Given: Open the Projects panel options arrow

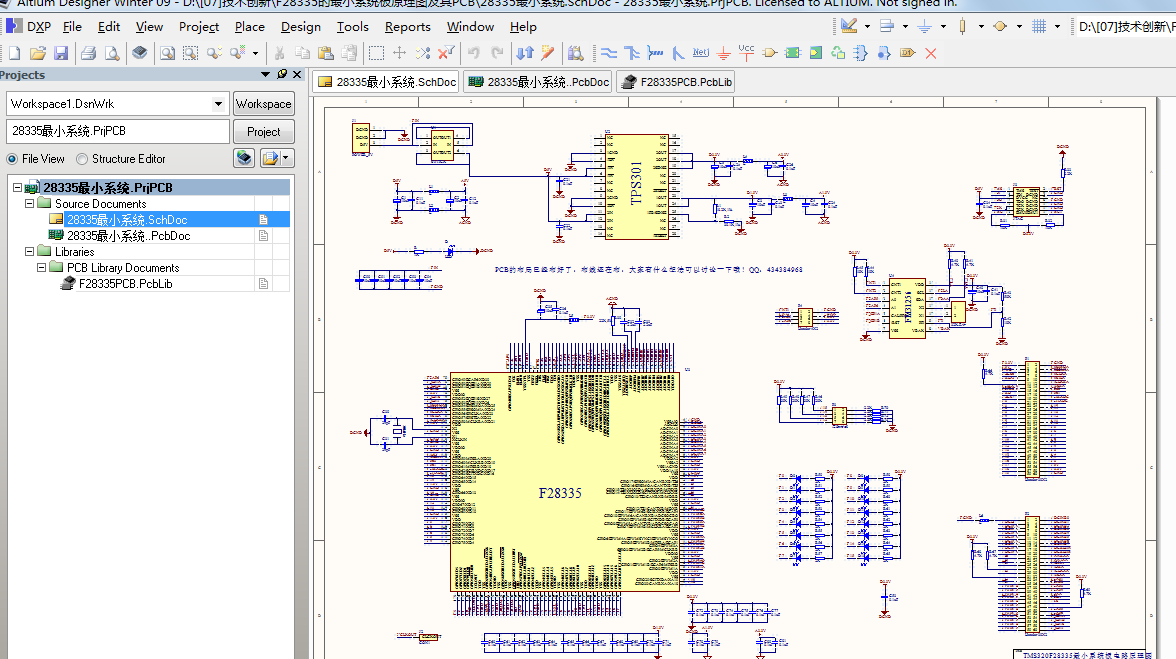Looking at the screenshot, I should pos(265,74).
